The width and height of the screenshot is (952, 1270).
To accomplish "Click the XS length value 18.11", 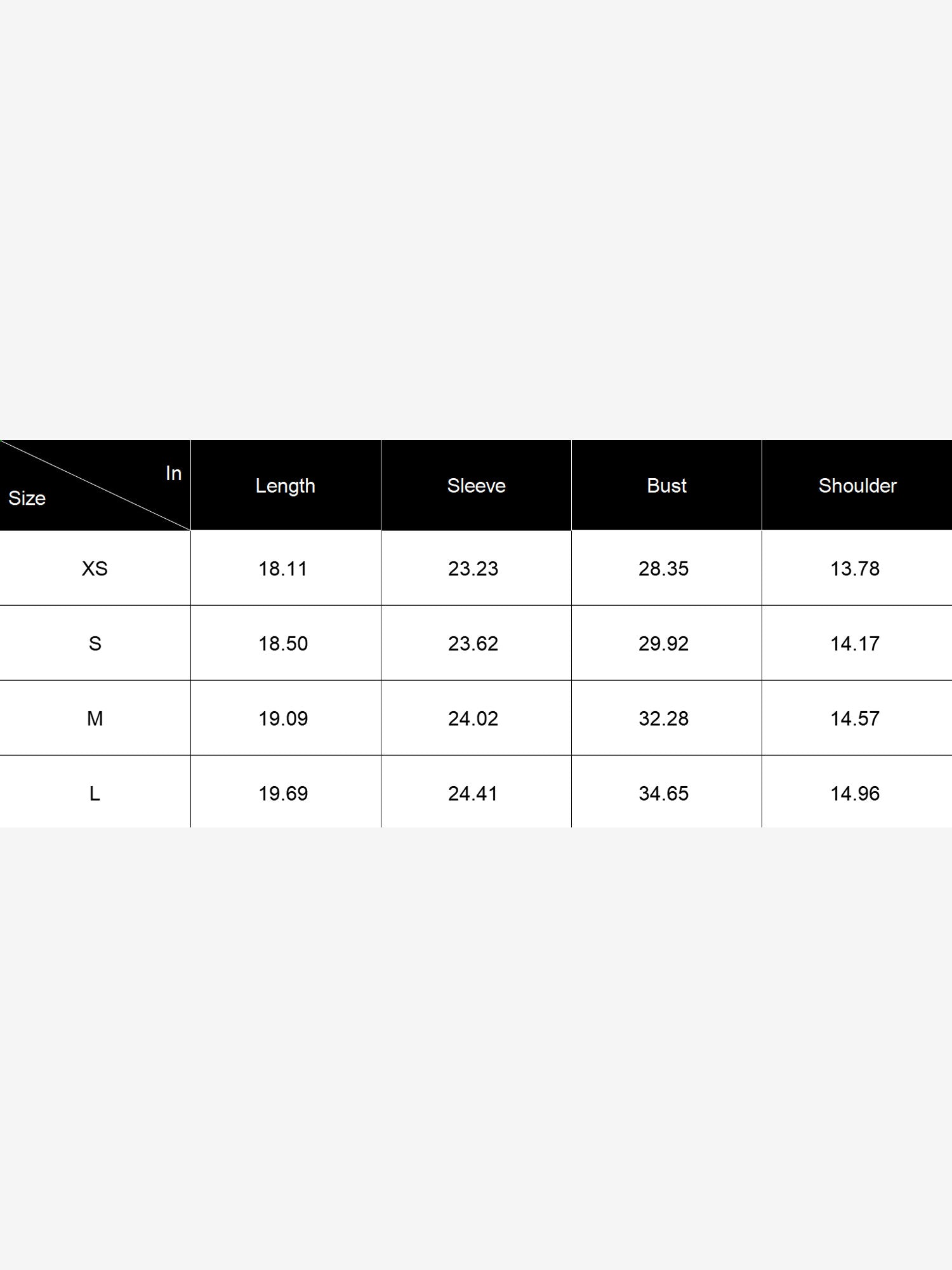I will [283, 568].
